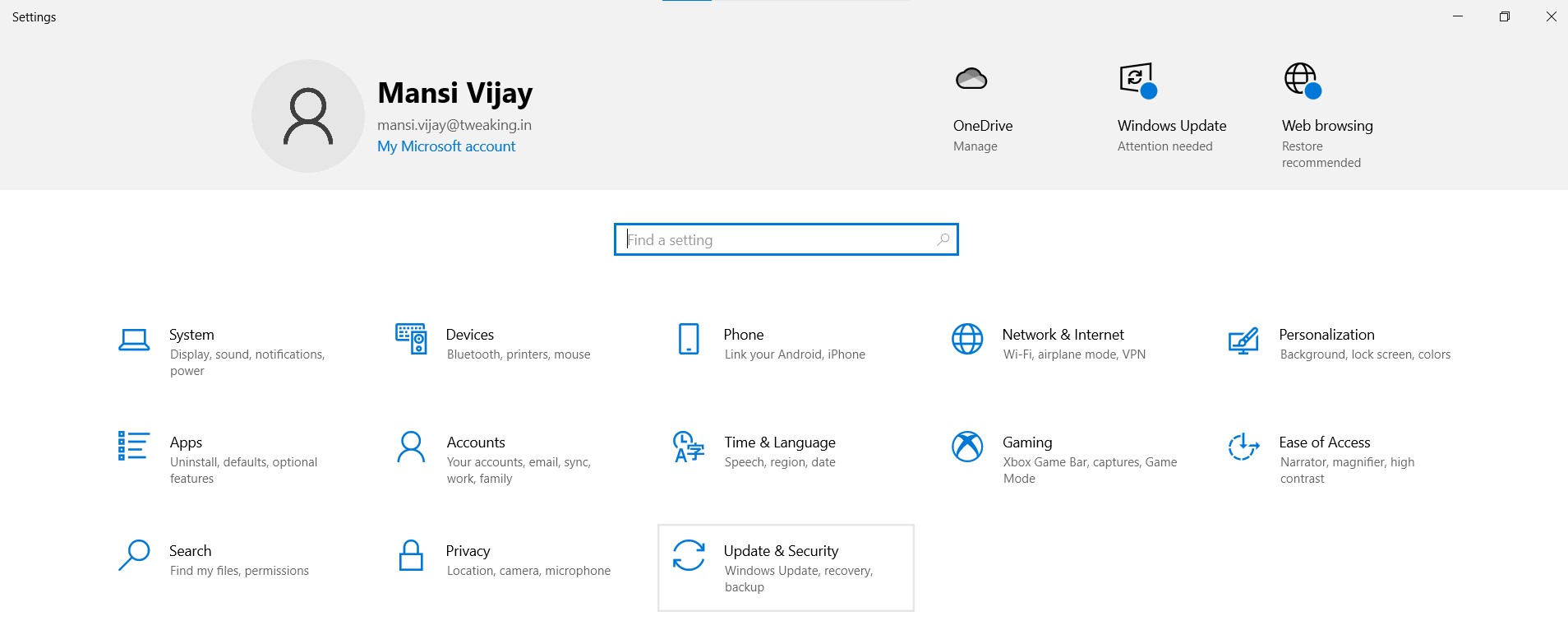This screenshot has height=630, width=1568.
Task: Open the Gaming Xbox icon
Action: [x=967, y=447]
